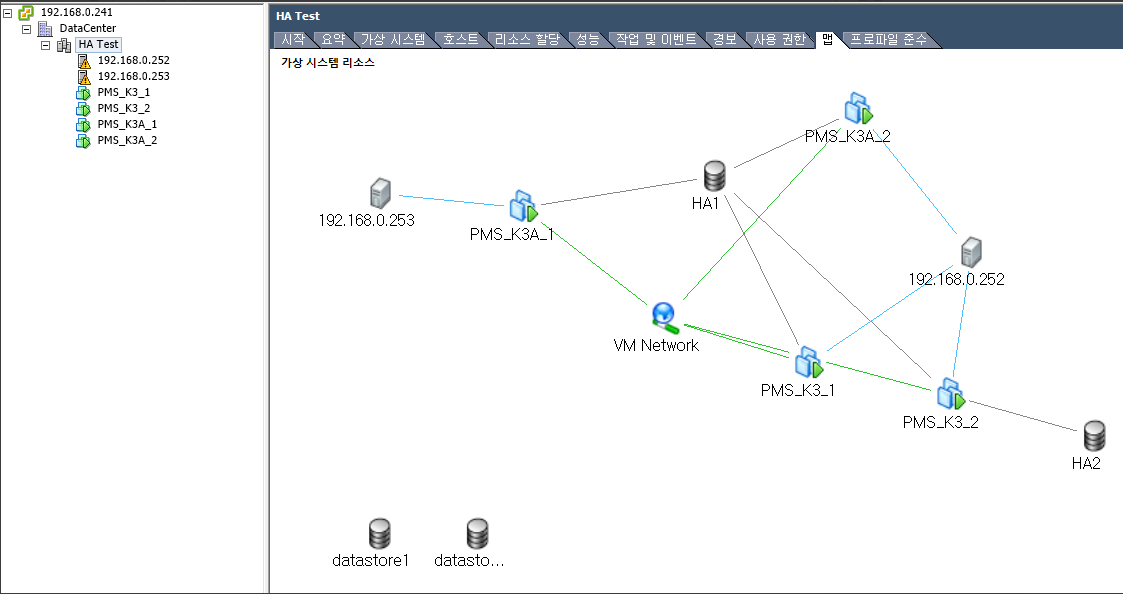The width and height of the screenshot is (1123, 594).
Task: Open the 프로파일 준수 tab
Action: (888, 40)
